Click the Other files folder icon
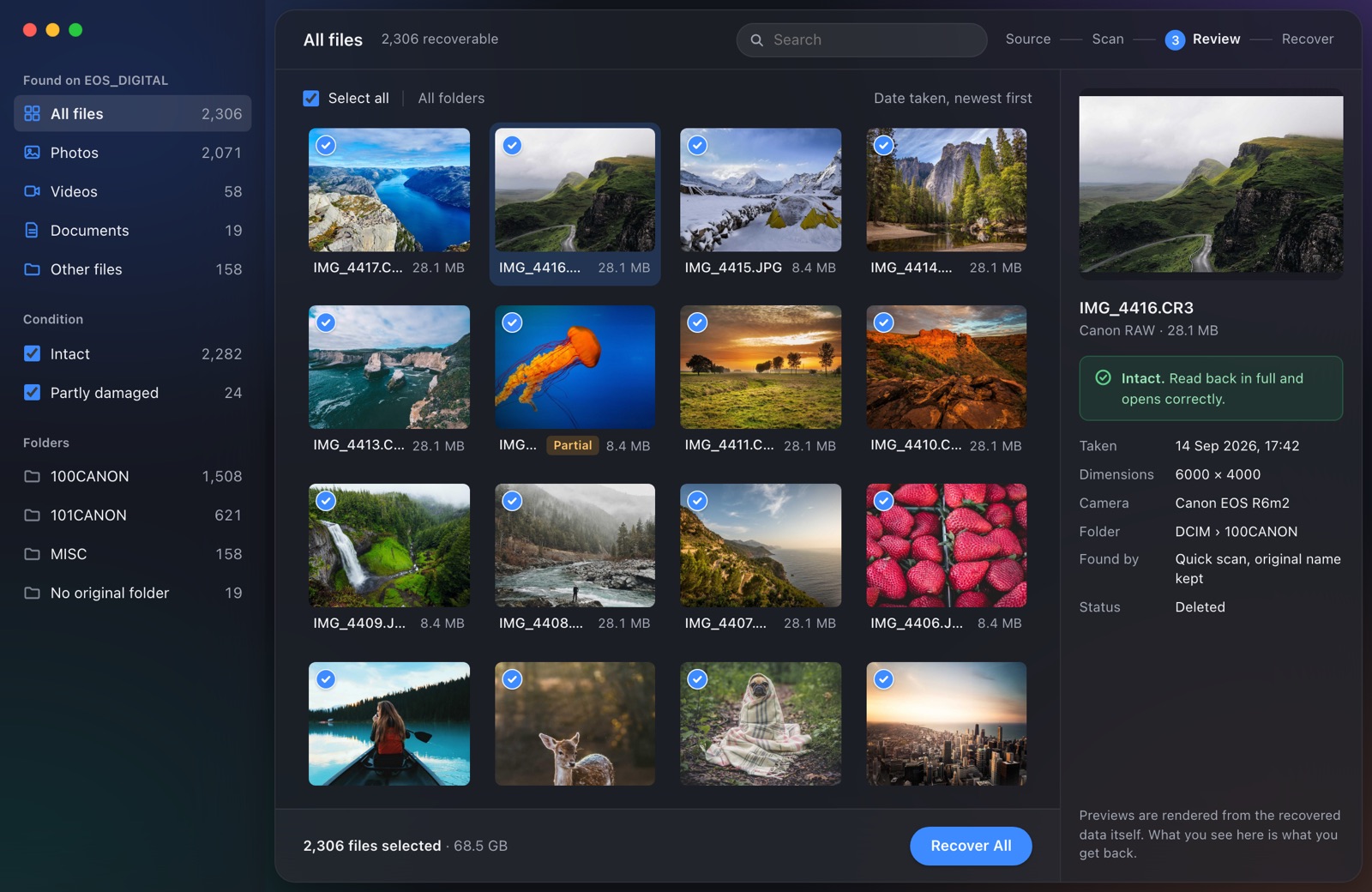Screen dimensions: 1372x892 pos(32,269)
